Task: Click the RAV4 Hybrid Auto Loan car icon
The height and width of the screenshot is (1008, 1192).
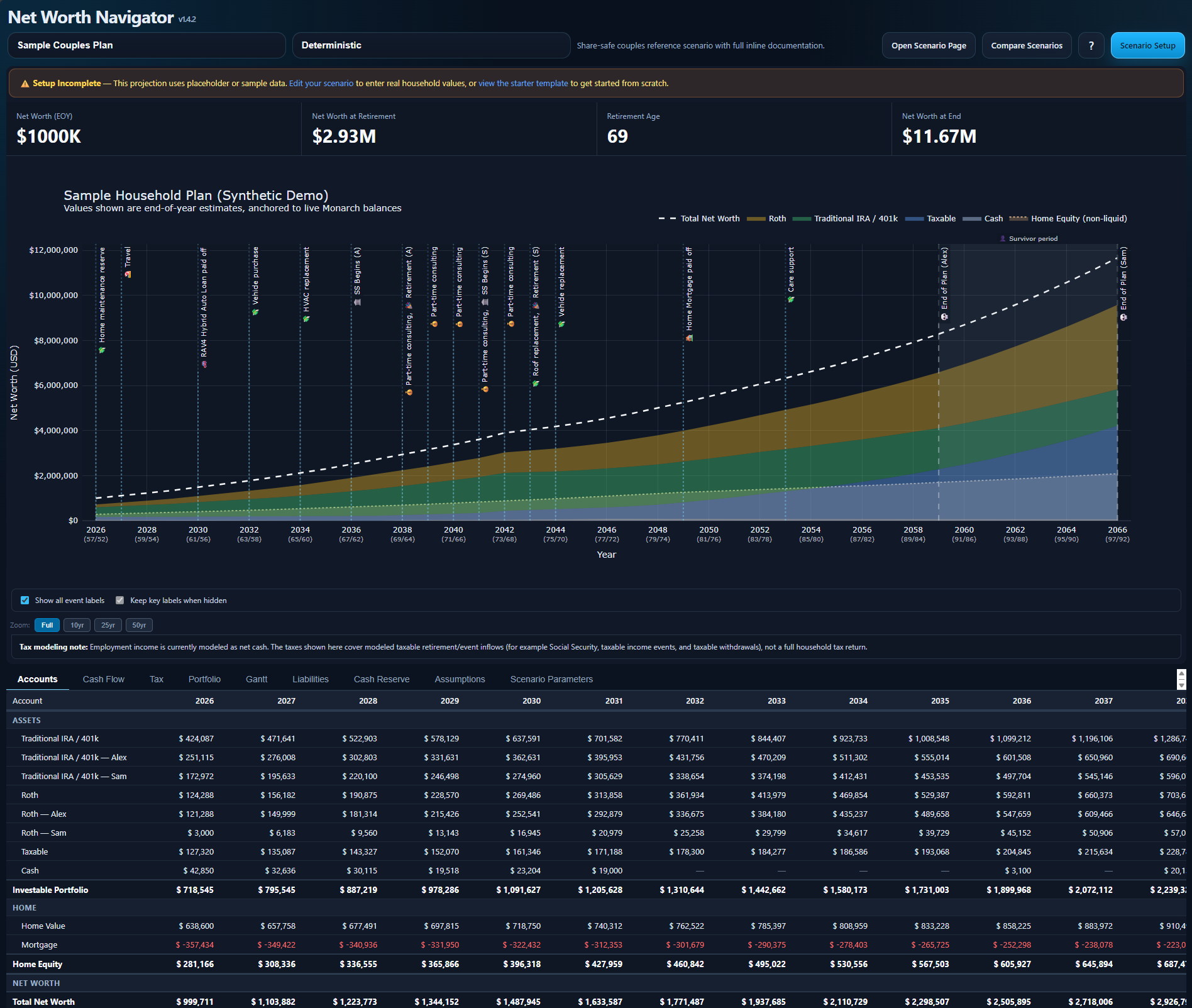Action: point(204,364)
